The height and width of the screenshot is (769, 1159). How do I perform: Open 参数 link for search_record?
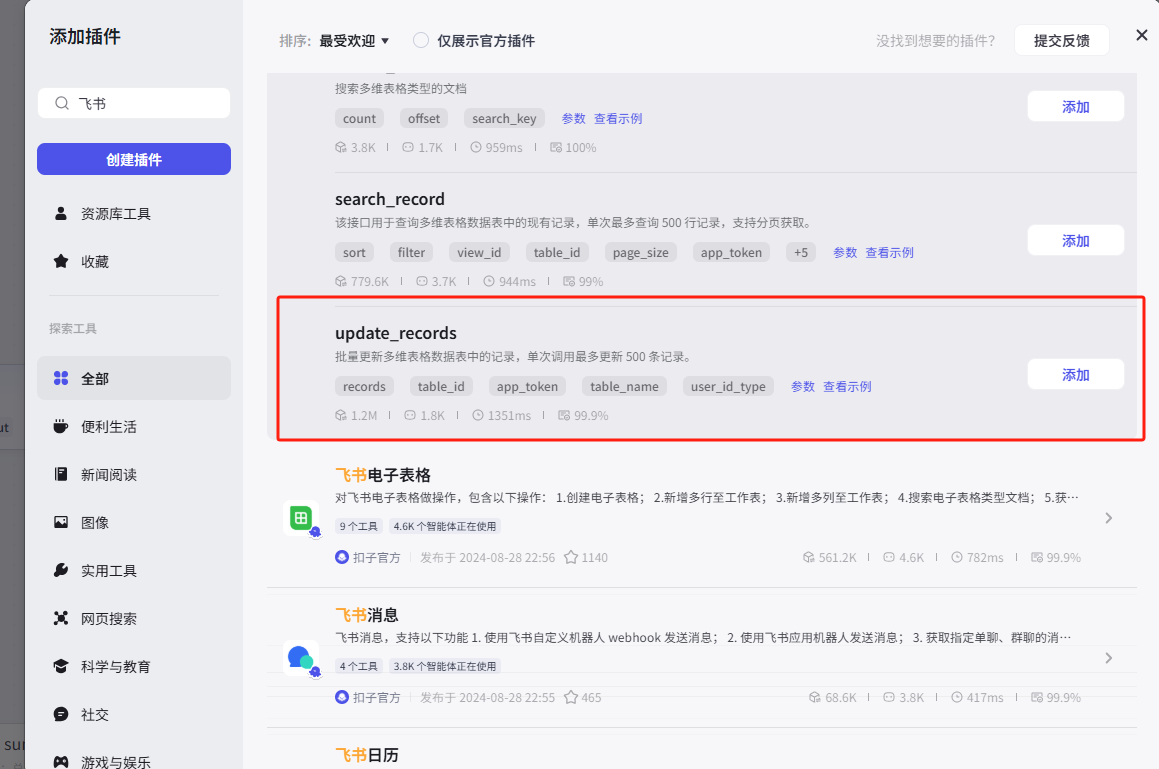point(845,252)
